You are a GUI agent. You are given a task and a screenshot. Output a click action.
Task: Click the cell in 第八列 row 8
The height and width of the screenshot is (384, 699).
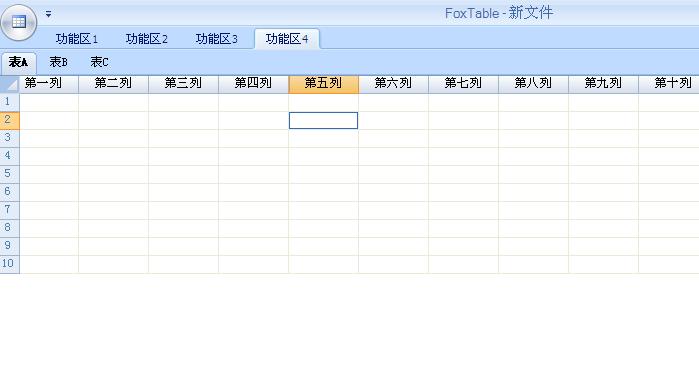[x=533, y=228]
